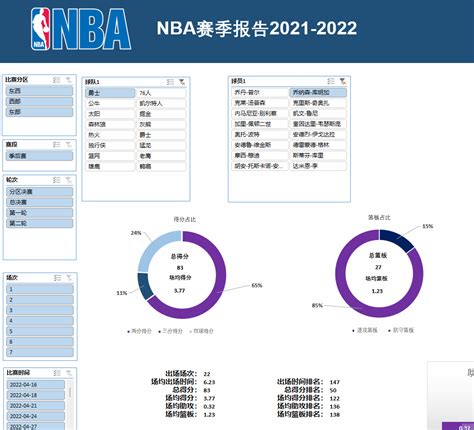Click the 篮板占比 chart title
474x430 pixels.
tap(379, 218)
